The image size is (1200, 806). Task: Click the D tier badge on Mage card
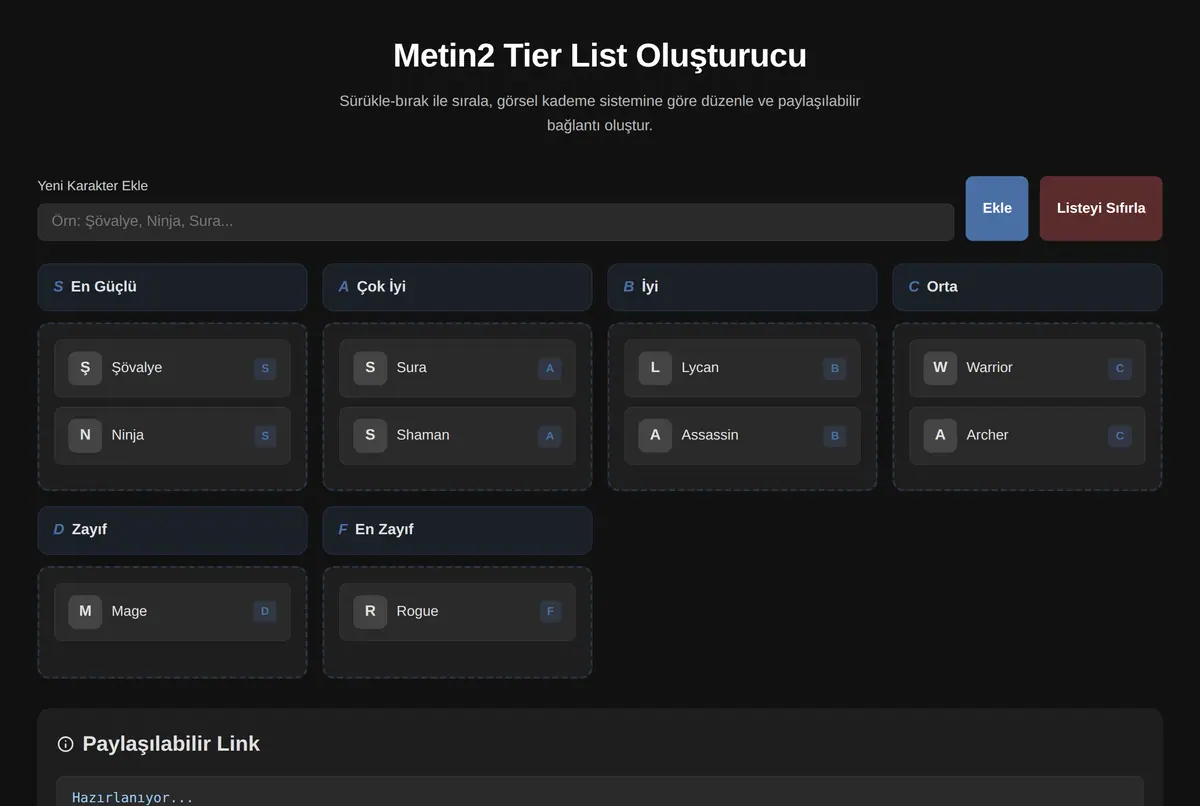(265, 611)
